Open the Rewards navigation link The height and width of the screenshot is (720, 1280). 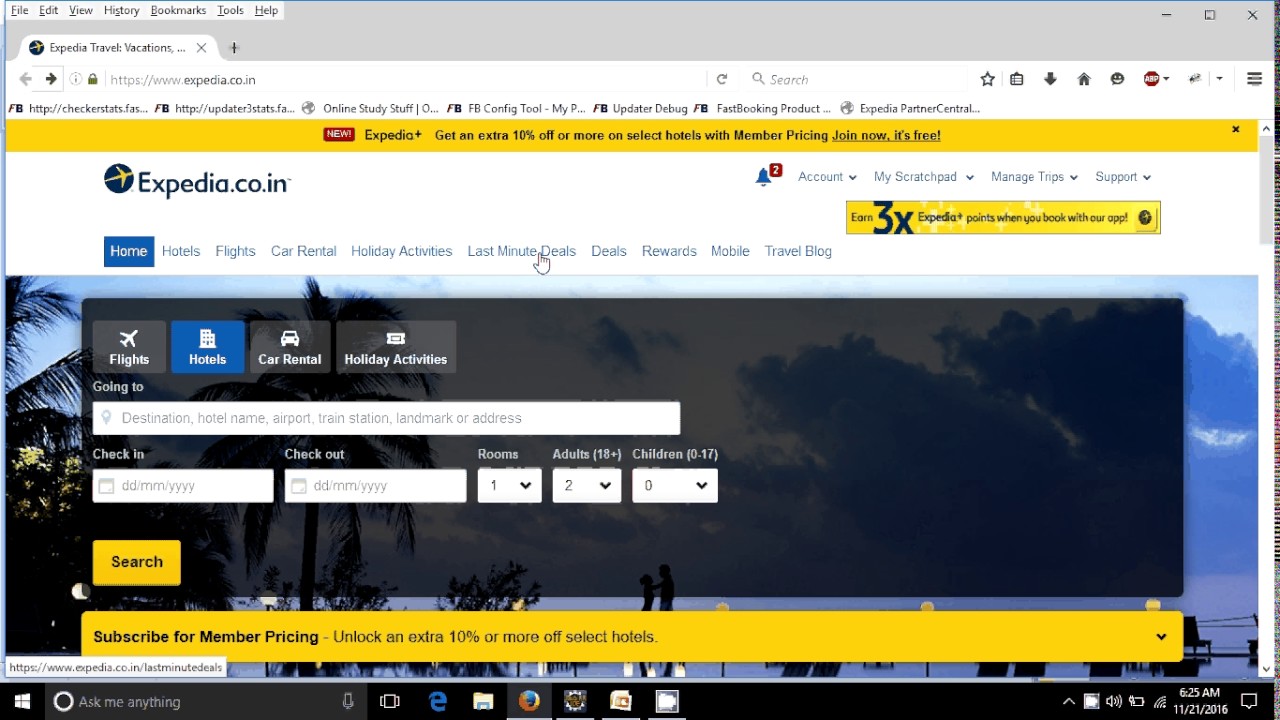point(669,251)
